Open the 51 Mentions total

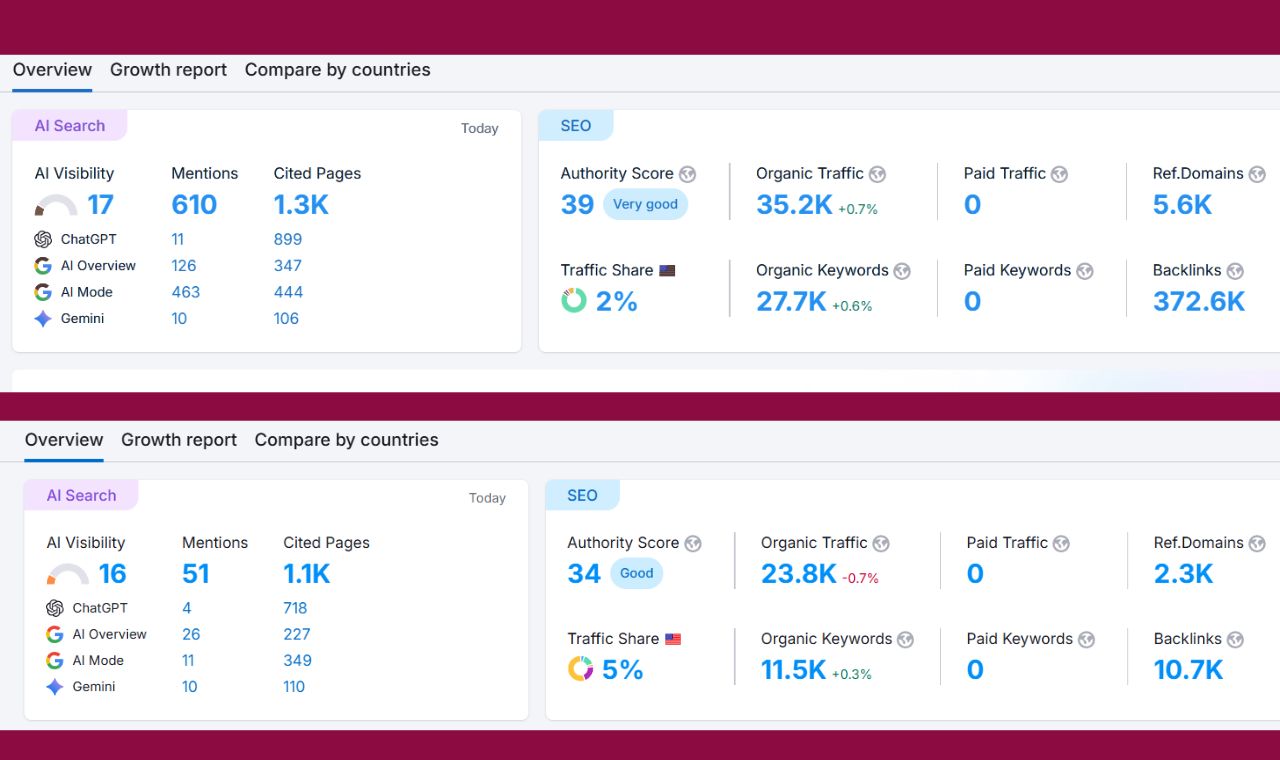tap(196, 574)
